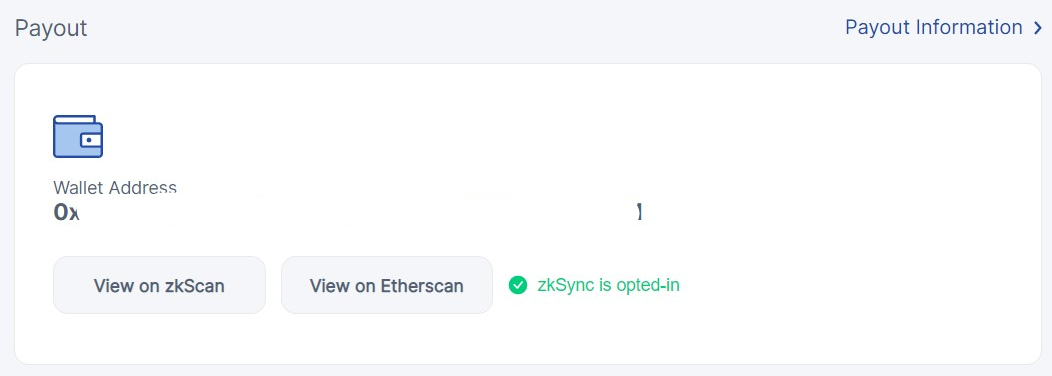Click the Wallet Address label
The image size is (1052, 376).
click(115, 187)
